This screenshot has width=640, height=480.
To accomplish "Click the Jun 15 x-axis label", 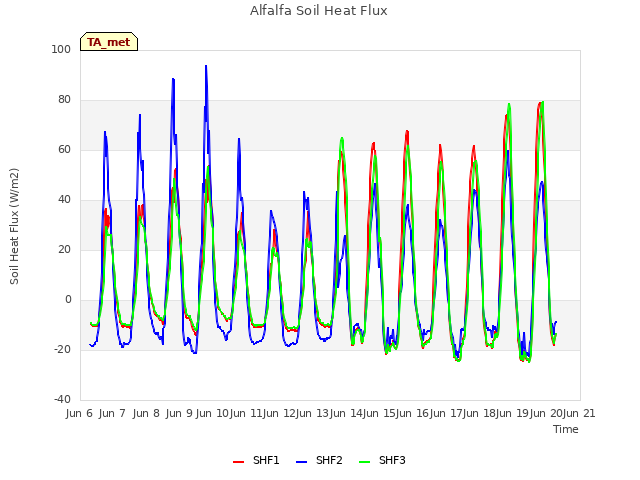I will click(x=379, y=413).
